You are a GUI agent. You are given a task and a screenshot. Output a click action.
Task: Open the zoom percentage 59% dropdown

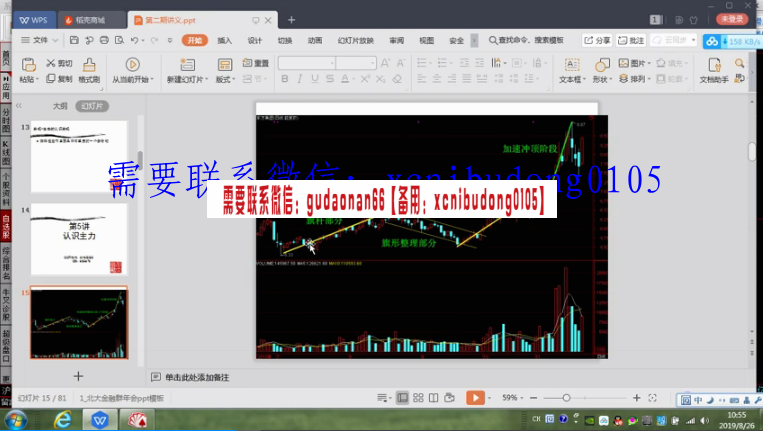pyautogui.click(x=512, y=397)
